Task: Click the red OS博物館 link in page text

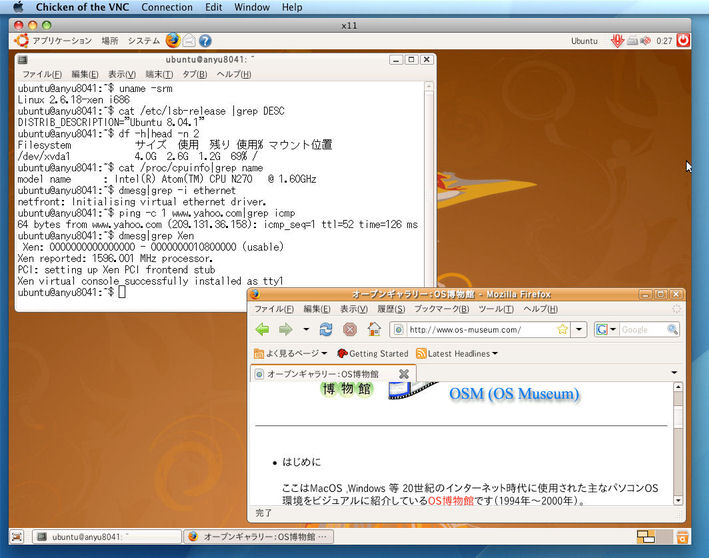Action: point(450,501)
